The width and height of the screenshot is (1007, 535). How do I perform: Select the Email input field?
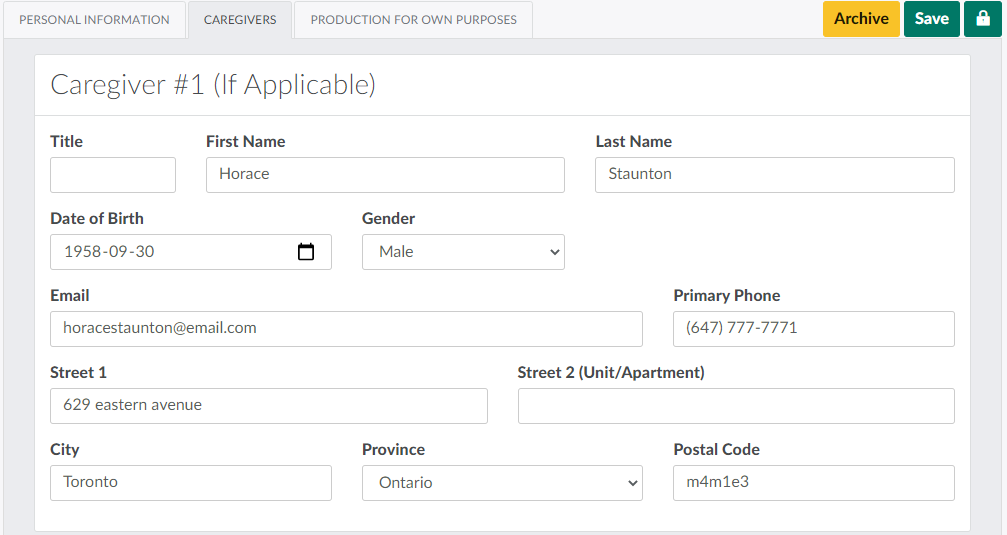(346, 329)
